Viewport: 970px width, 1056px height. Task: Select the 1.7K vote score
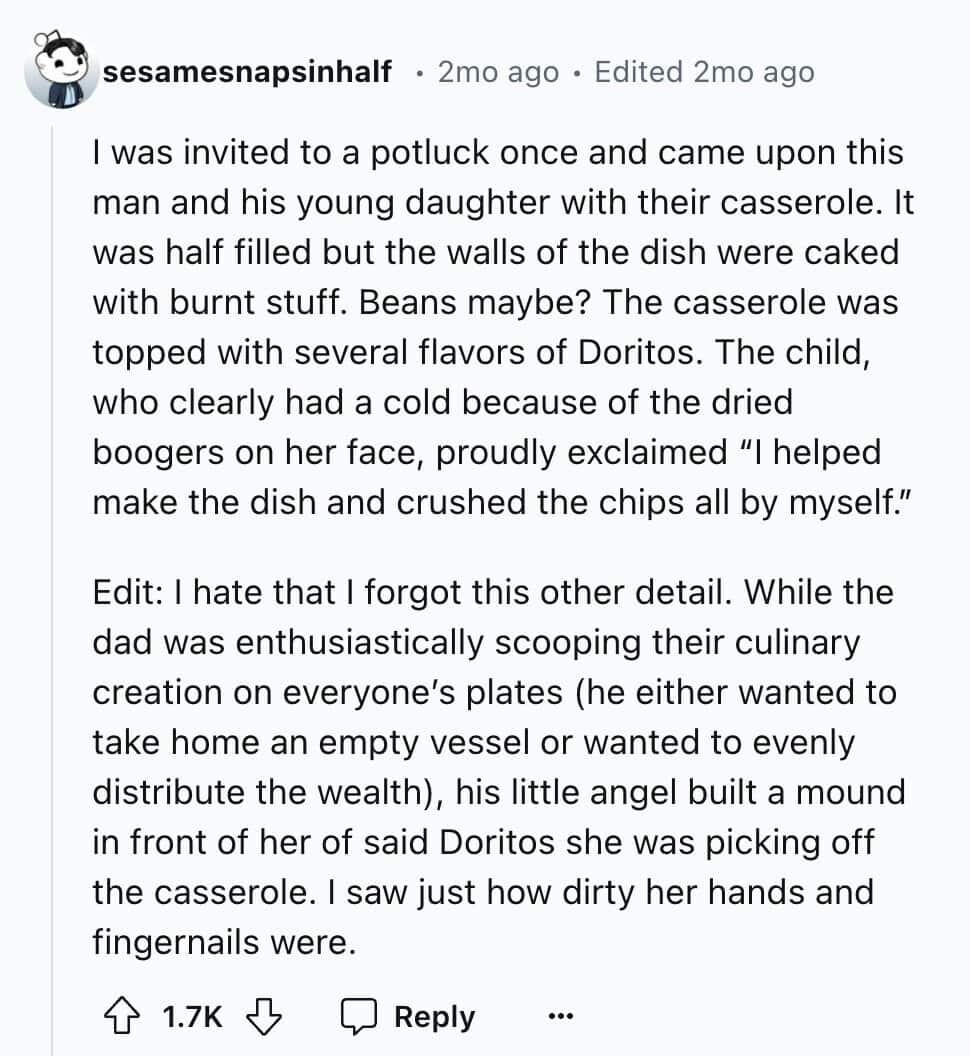point(192,1016)
